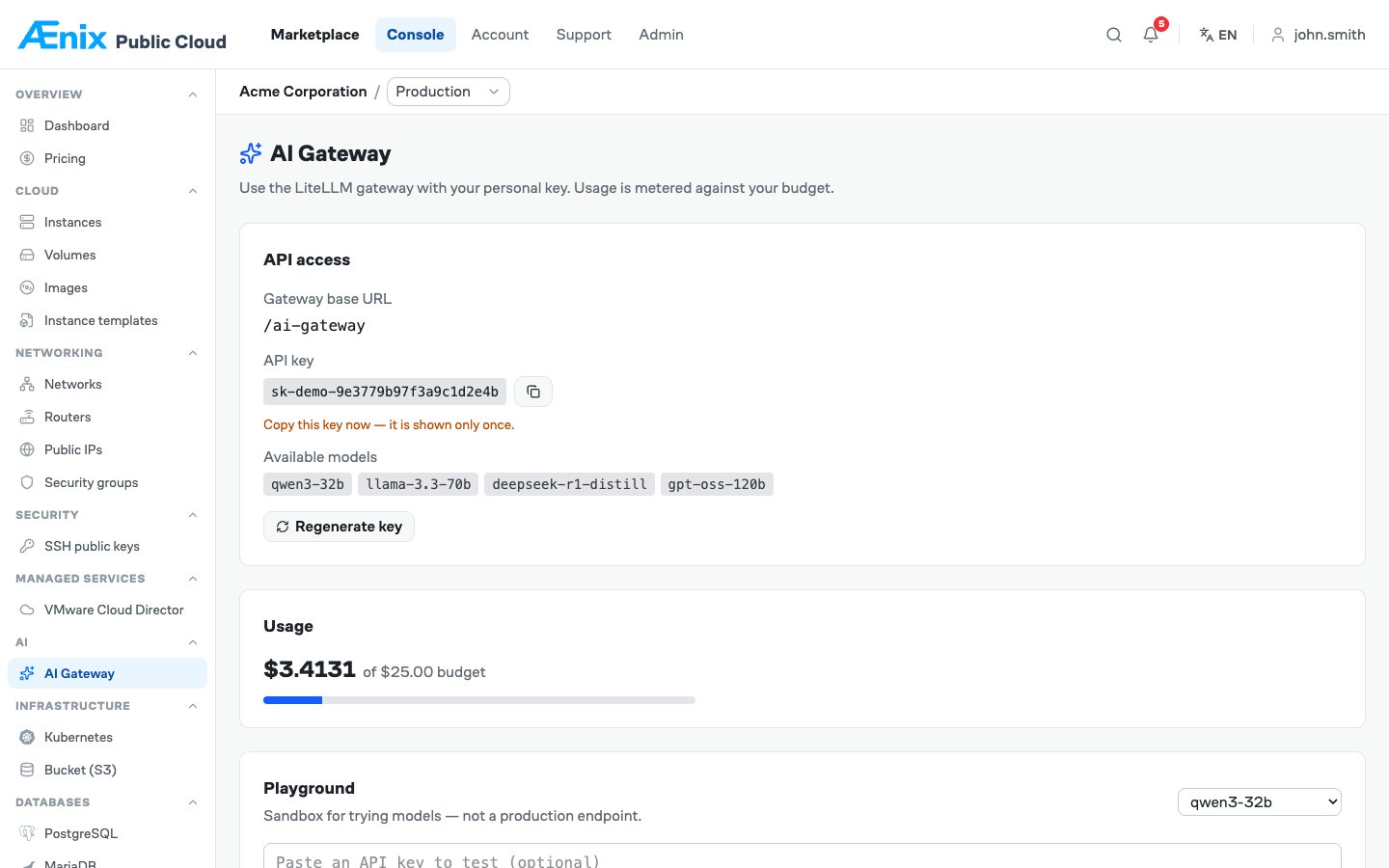Click the VMware Cloud Director cloud icon

(27, 610)
